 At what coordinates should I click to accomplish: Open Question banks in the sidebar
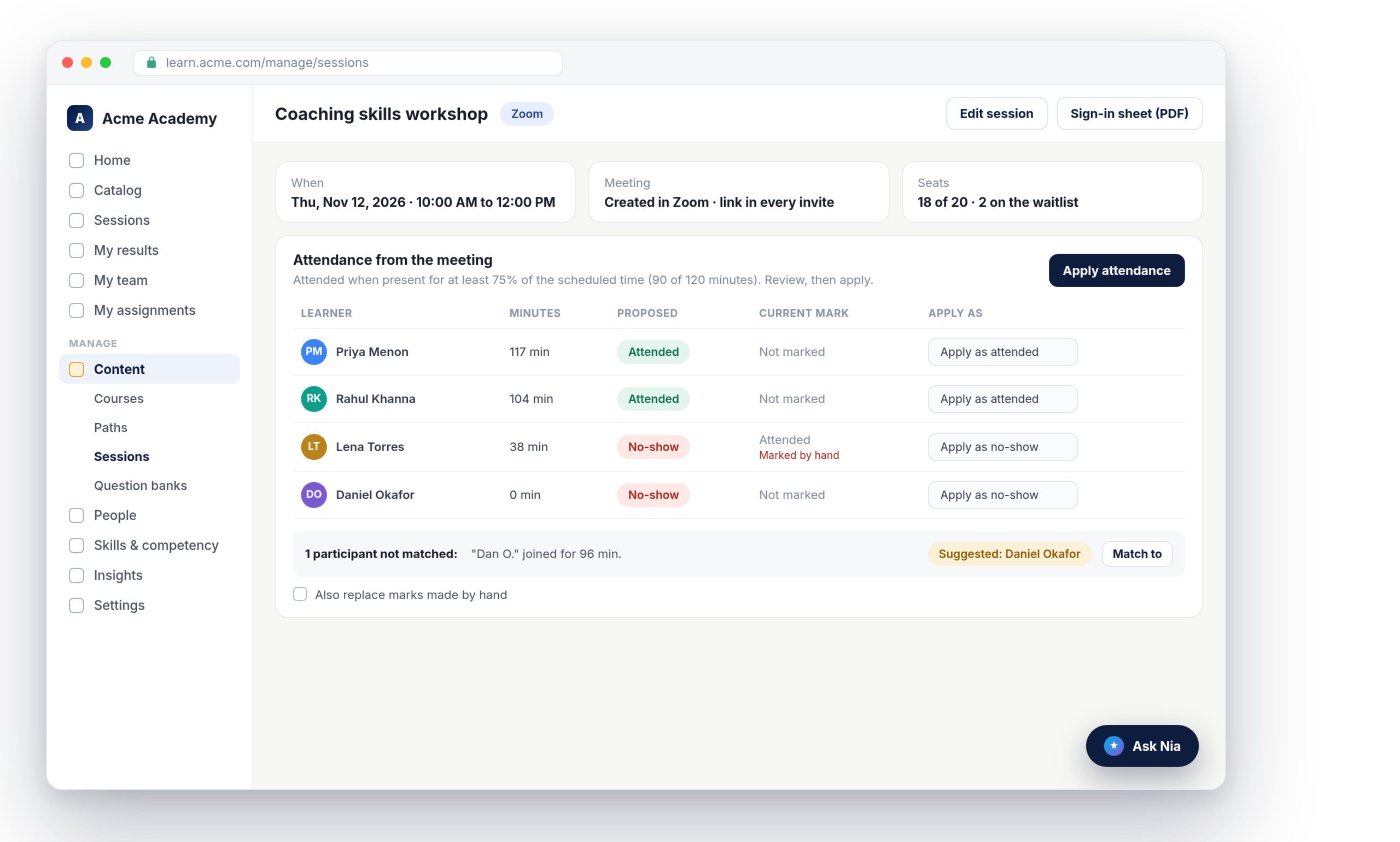[x=140, y=485]
